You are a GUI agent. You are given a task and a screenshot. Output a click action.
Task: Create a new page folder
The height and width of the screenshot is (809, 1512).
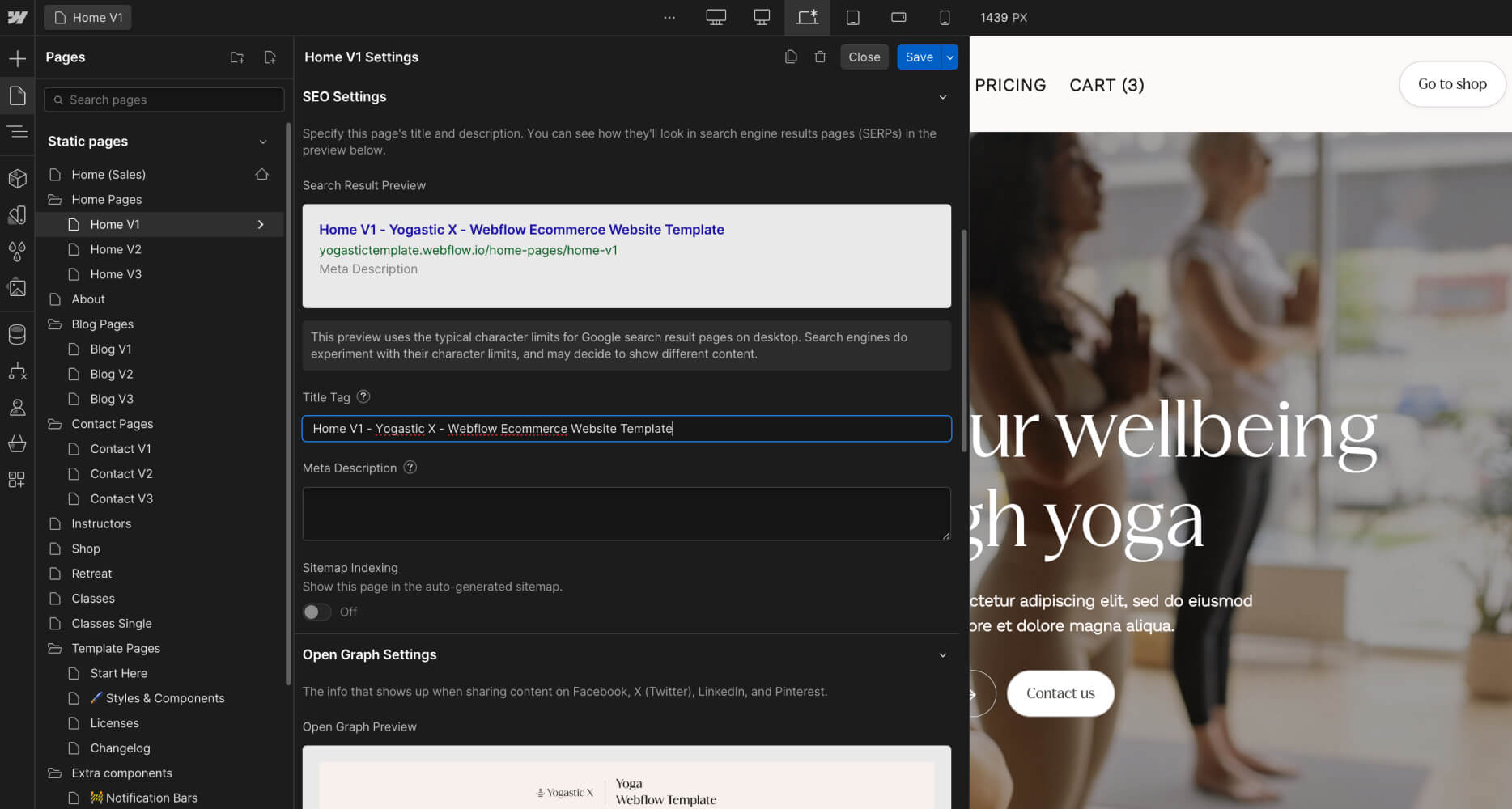point(237,57)
